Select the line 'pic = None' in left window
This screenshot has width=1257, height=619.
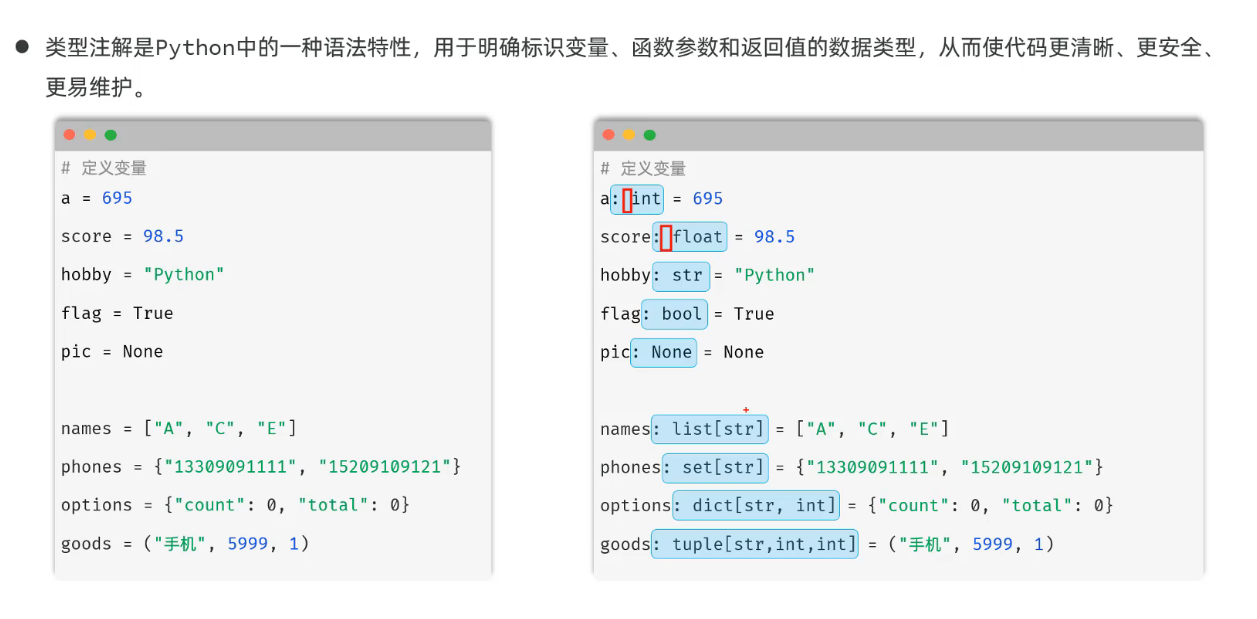[x=112, y=351]
